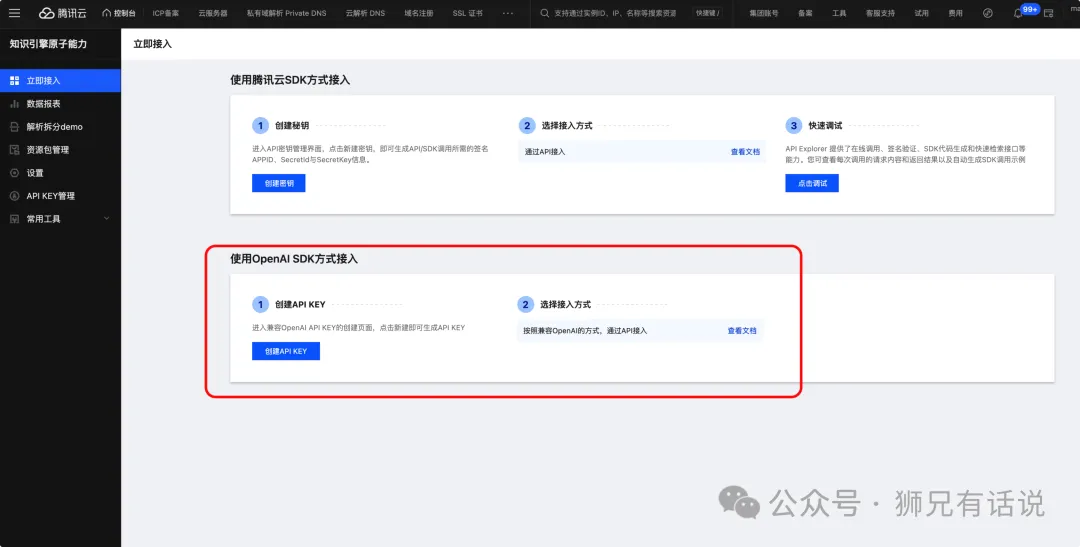Open 数据报表 in the sidebar
The height and width of the screenshot is (547, 1080).
click(x=61, y=104)
